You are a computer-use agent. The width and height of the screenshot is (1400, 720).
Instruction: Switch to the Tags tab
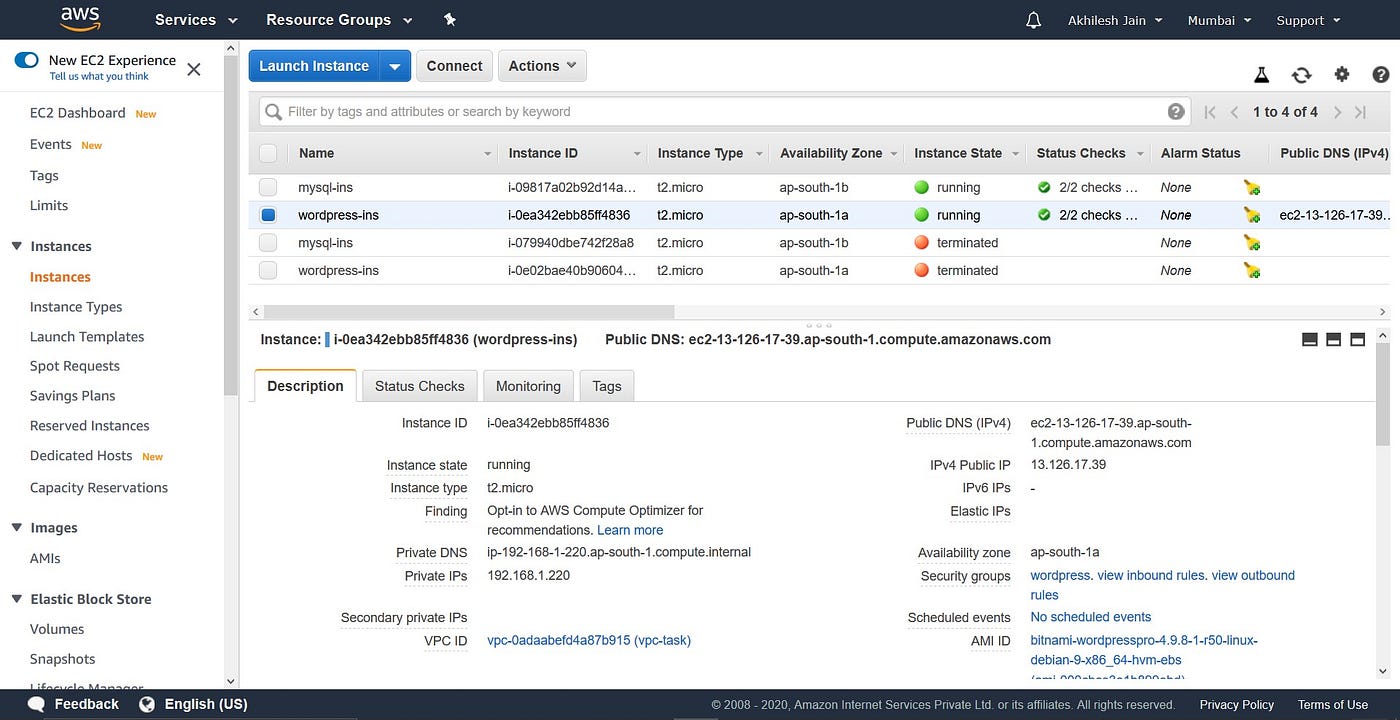607,386
